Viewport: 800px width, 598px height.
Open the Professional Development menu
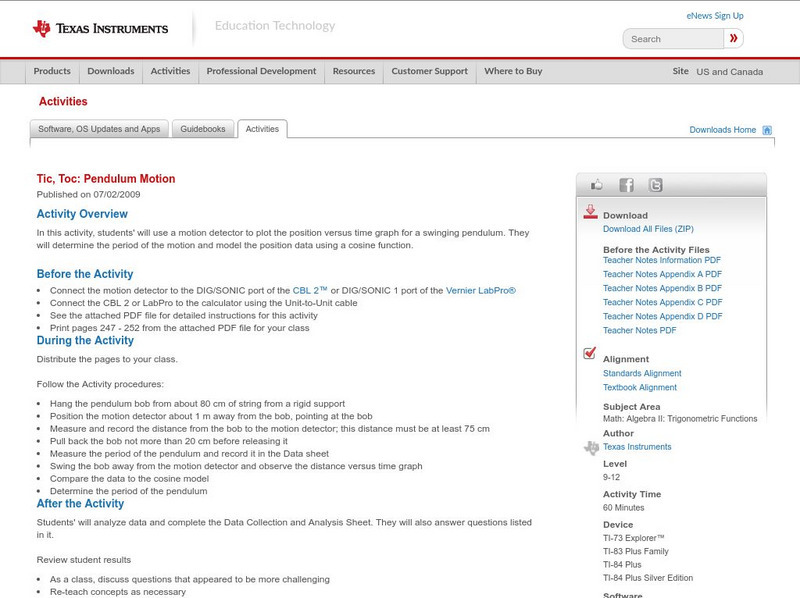(x=261, y=71)
